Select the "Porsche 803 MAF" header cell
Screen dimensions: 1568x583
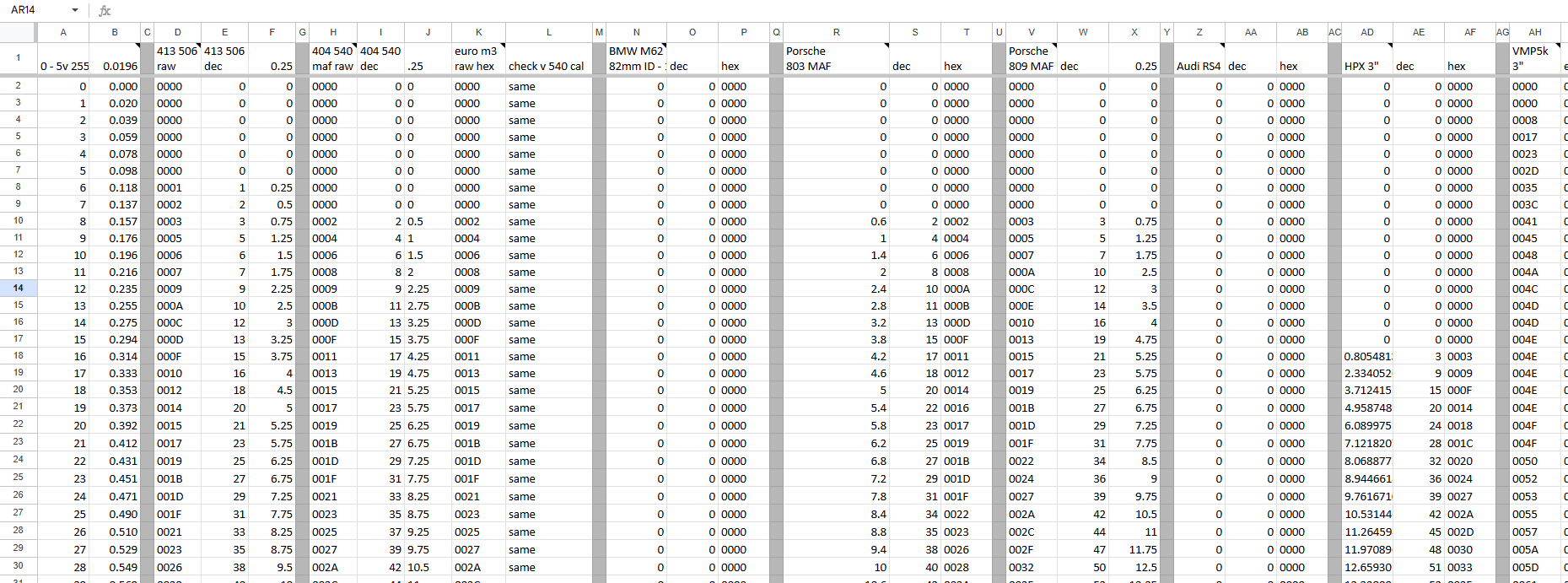pyautogui.click(x=835, y=58)
